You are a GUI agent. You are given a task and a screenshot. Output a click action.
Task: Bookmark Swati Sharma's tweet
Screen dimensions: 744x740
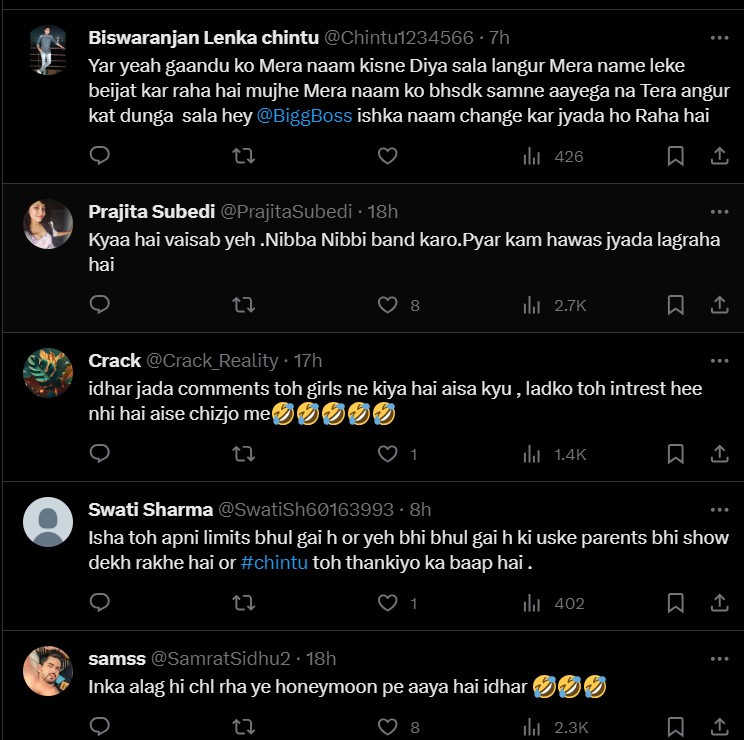(x=675, y=603)
